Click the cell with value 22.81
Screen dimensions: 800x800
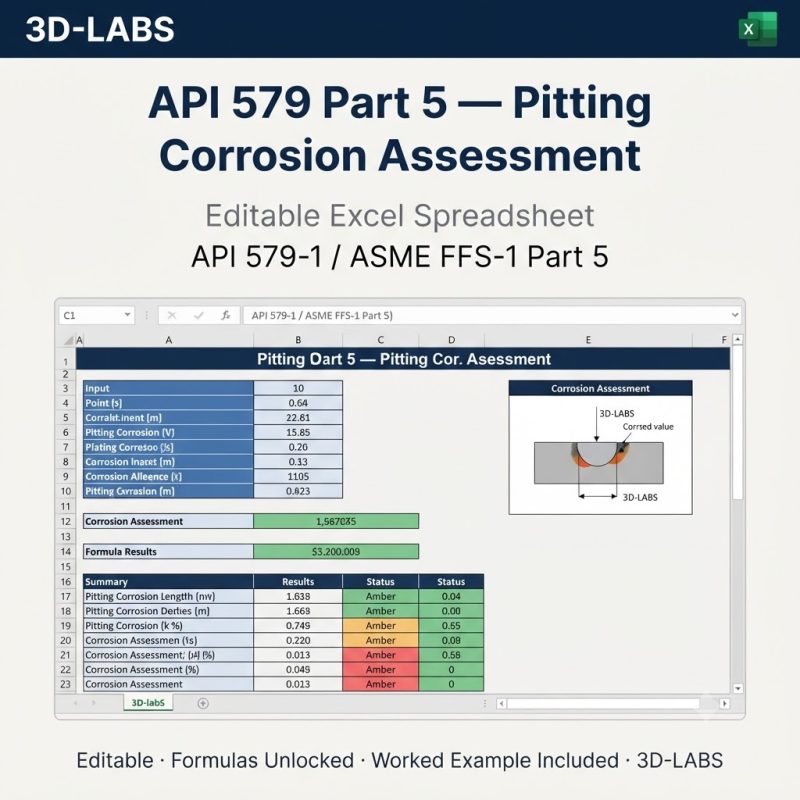coord(298,417)
